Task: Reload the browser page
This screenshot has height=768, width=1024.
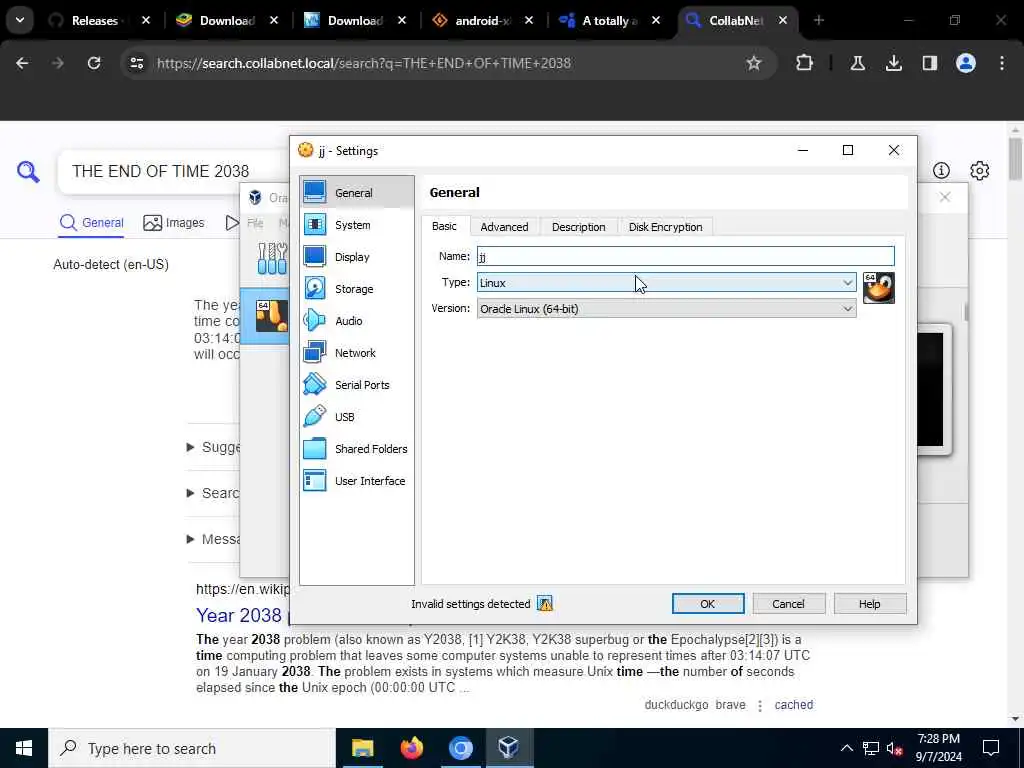Action: [x=94, y=63]
